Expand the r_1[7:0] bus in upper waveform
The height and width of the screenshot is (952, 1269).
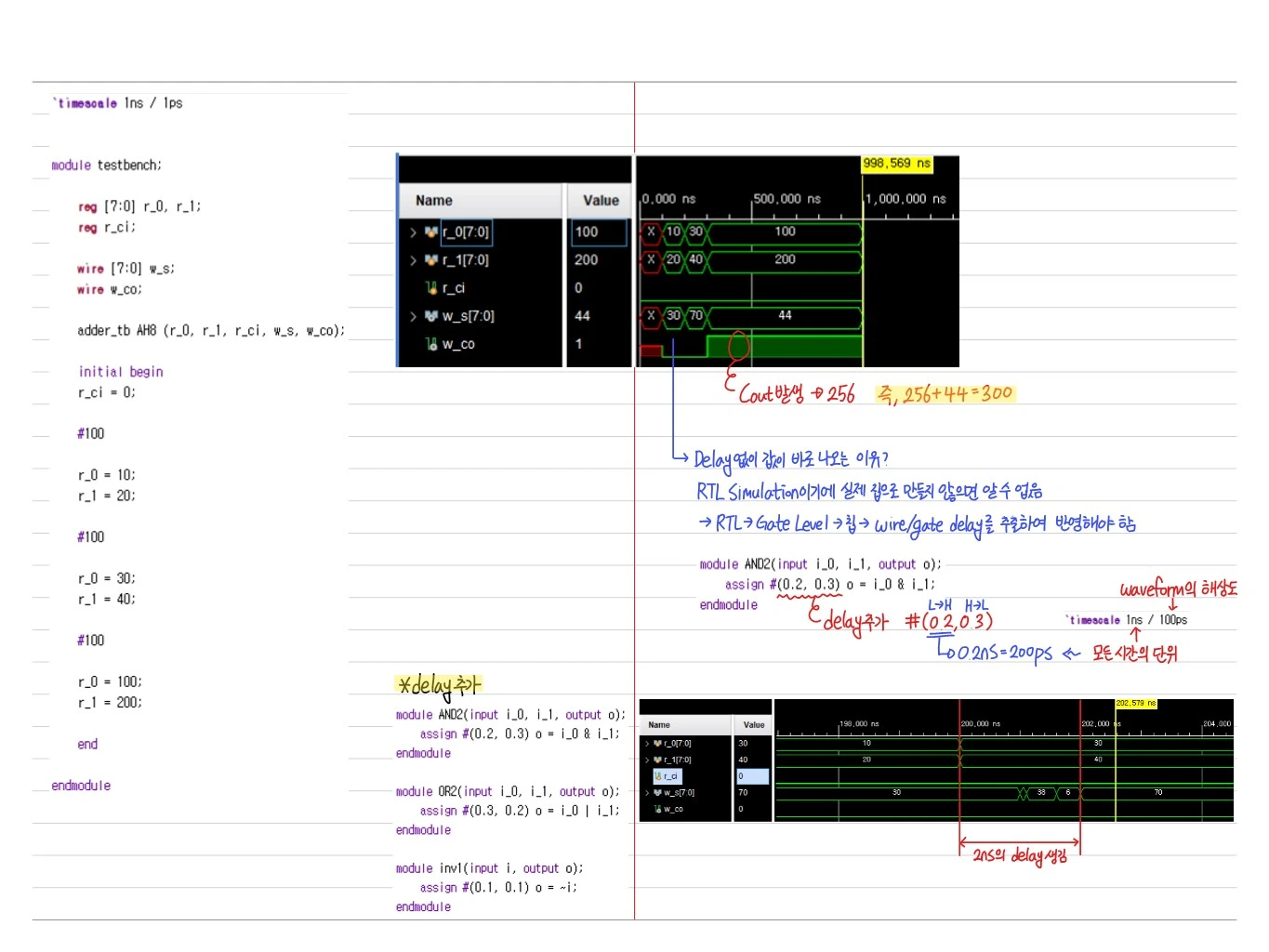coord(414,260)
